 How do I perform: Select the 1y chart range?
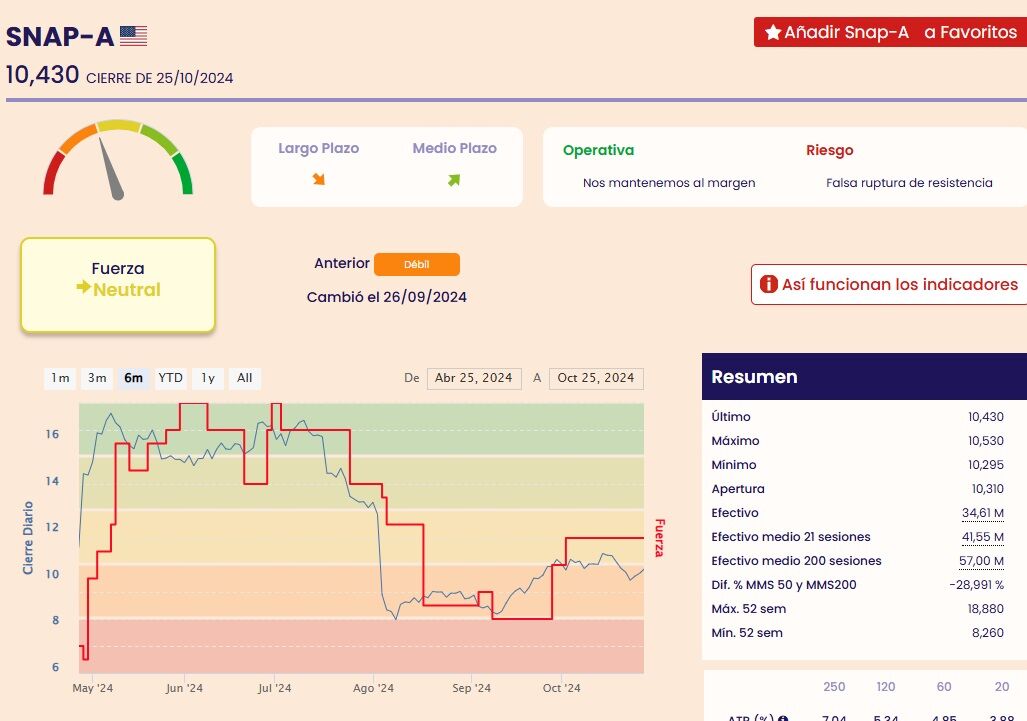coord(208,378)
